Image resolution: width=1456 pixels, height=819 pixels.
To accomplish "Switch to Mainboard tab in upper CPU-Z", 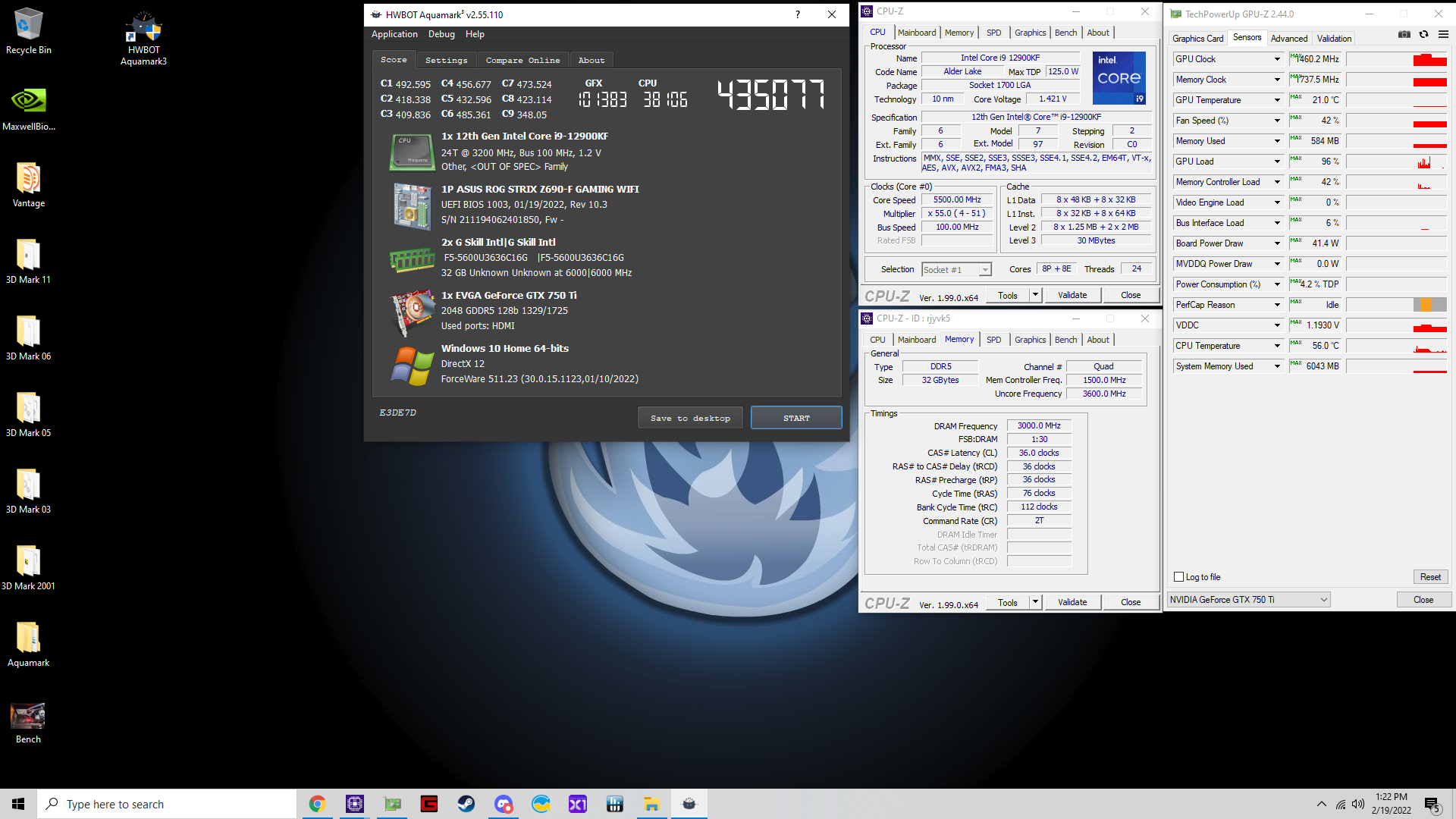I will point(917,33).
